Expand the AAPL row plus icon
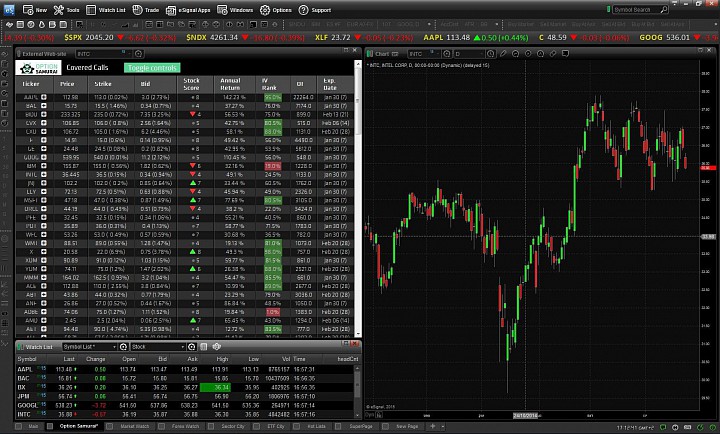The width and height of the screenshot is (720, 434). tap(44, 97)
